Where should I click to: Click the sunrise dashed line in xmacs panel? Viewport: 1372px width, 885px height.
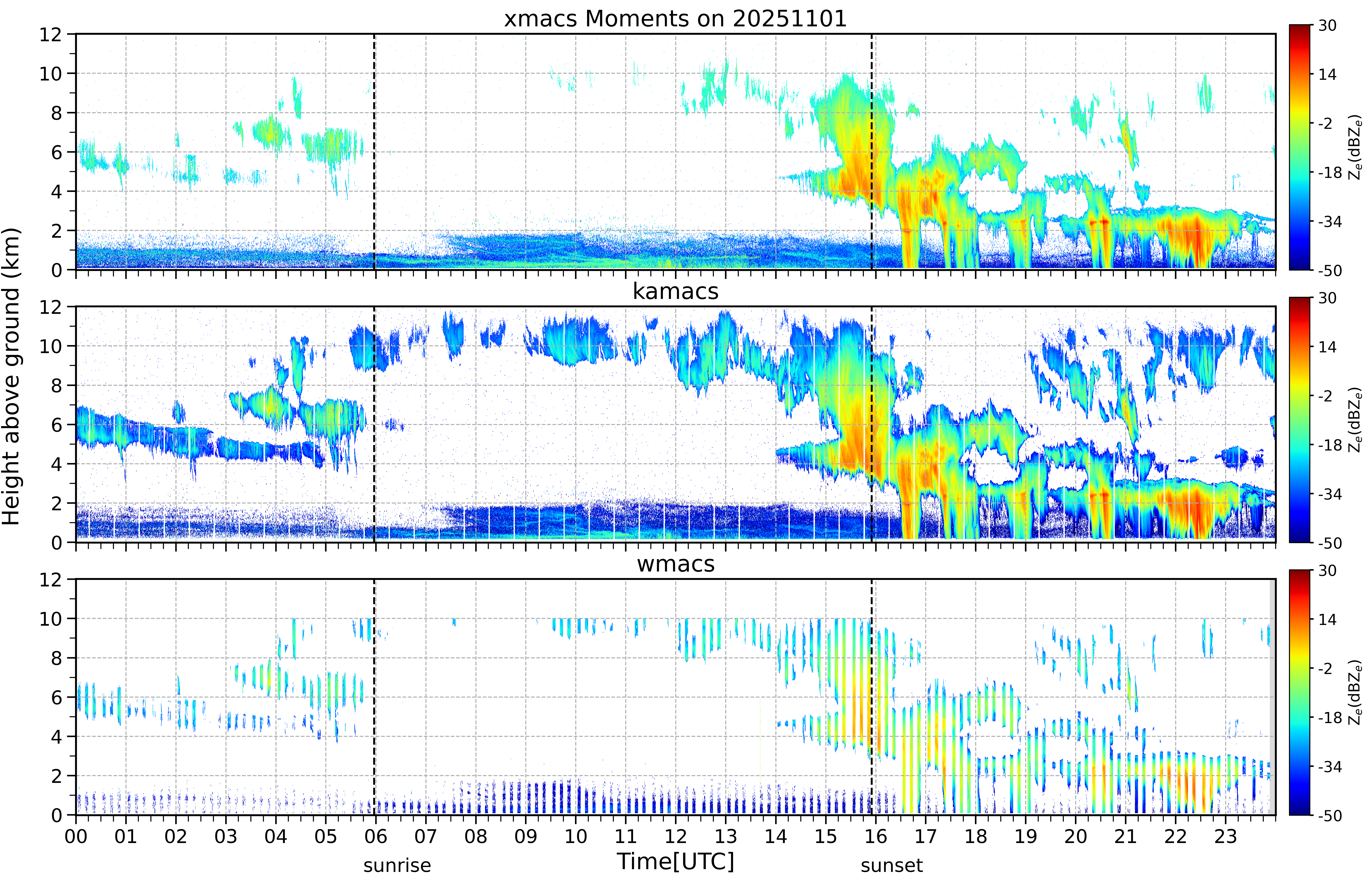tap(374, 152)
